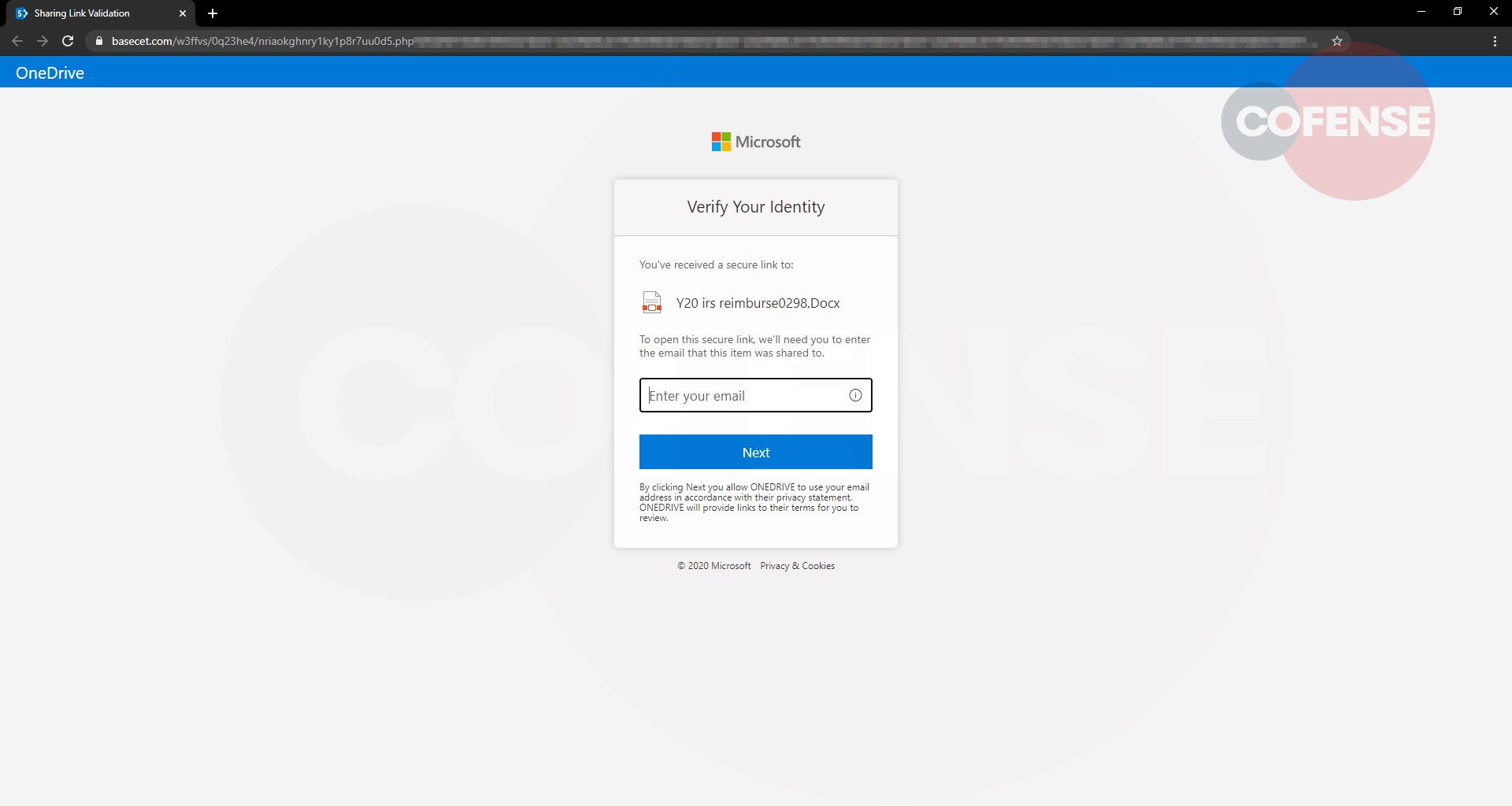Click the document file icon
1512x806 pixels.
(x=652, y=302)
